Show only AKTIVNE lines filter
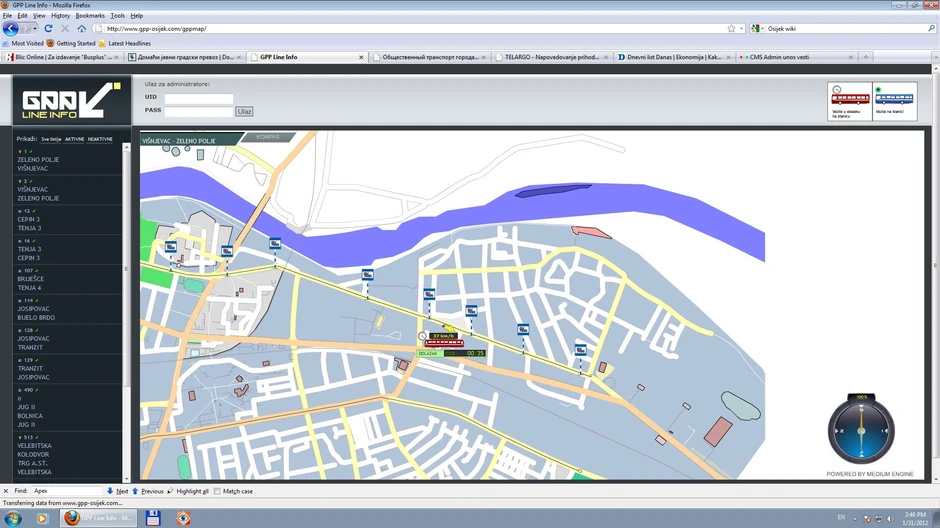Screen dimensions: 940x528 74,139
